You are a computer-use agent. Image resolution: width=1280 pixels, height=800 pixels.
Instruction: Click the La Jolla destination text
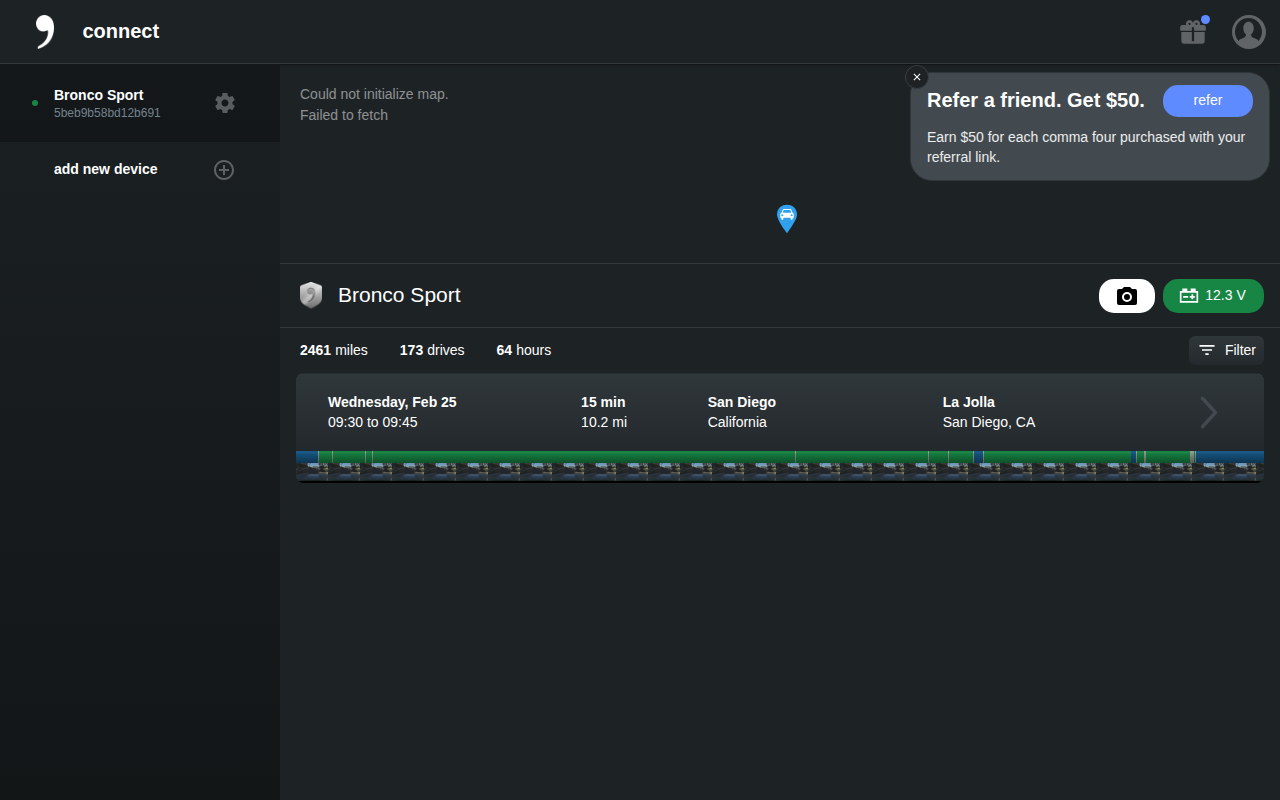[x=969, y=402]
